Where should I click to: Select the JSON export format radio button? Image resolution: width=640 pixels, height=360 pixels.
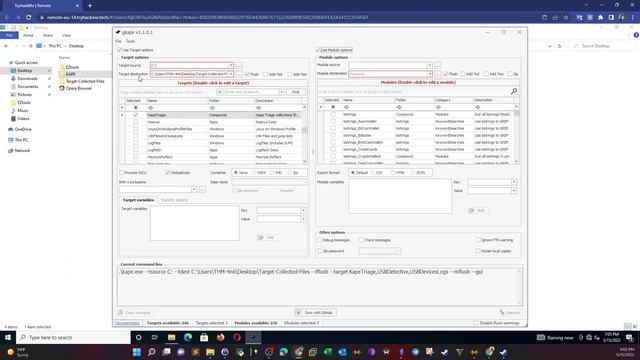tap(413, 173)
